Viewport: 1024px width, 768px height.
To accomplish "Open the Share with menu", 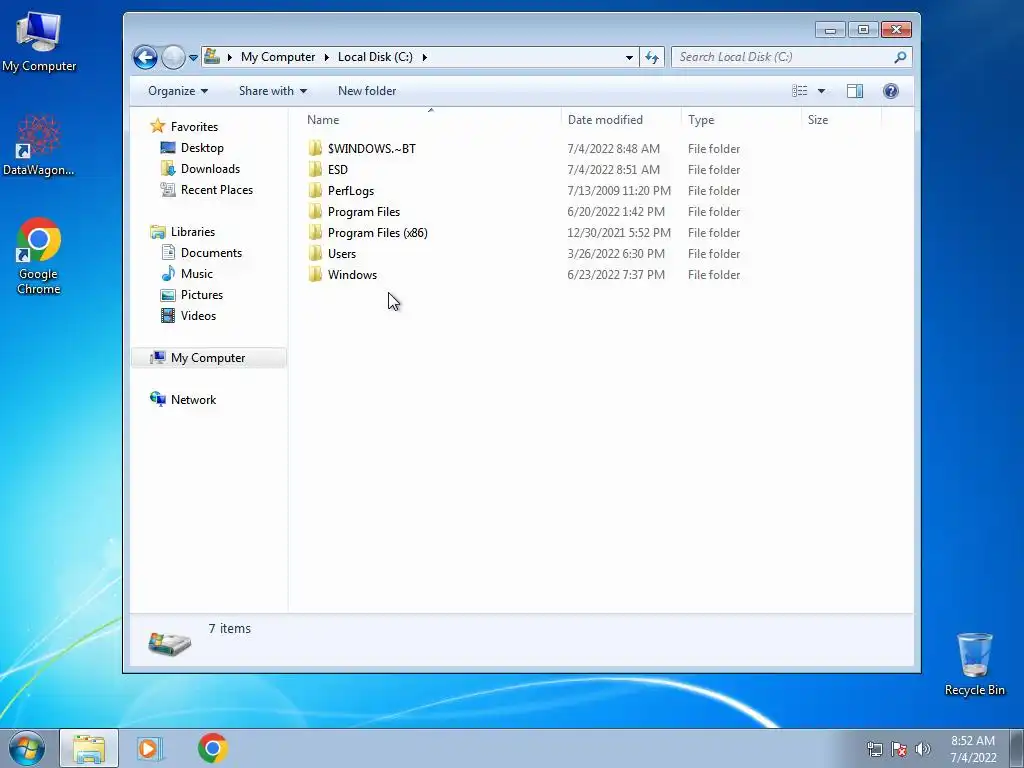I will 272,91.
